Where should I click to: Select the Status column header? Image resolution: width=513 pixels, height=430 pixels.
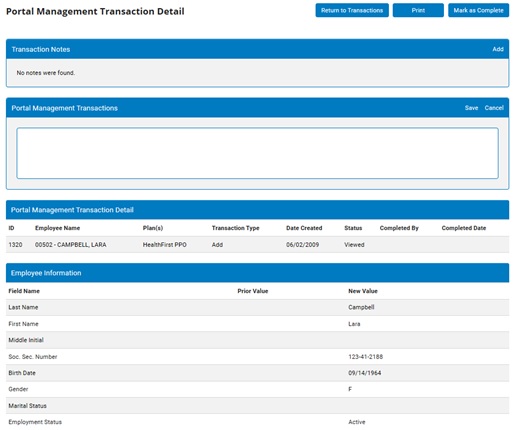pyautogui.click(x=353, y=228)
